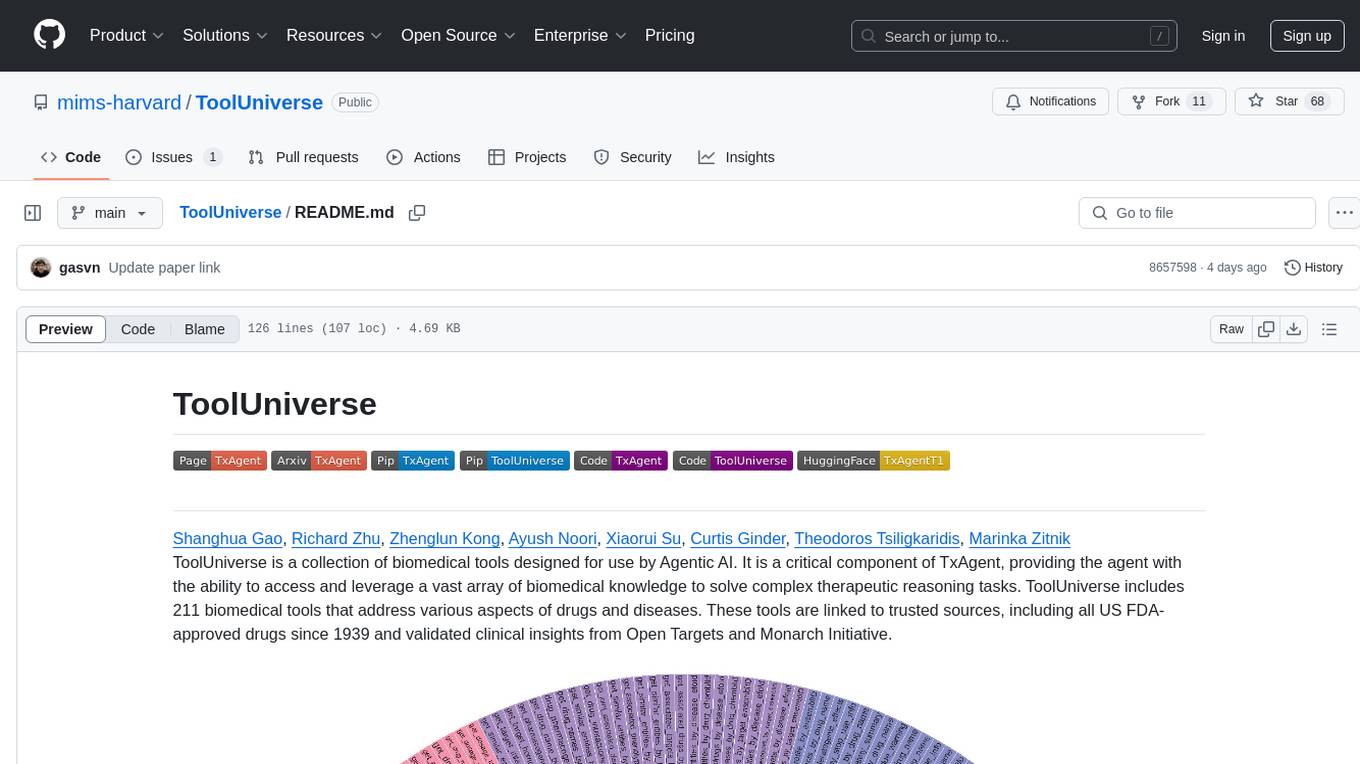Screen dimensions: 1360x764
Task: View the file History
Action: [x=1313, y=268]
